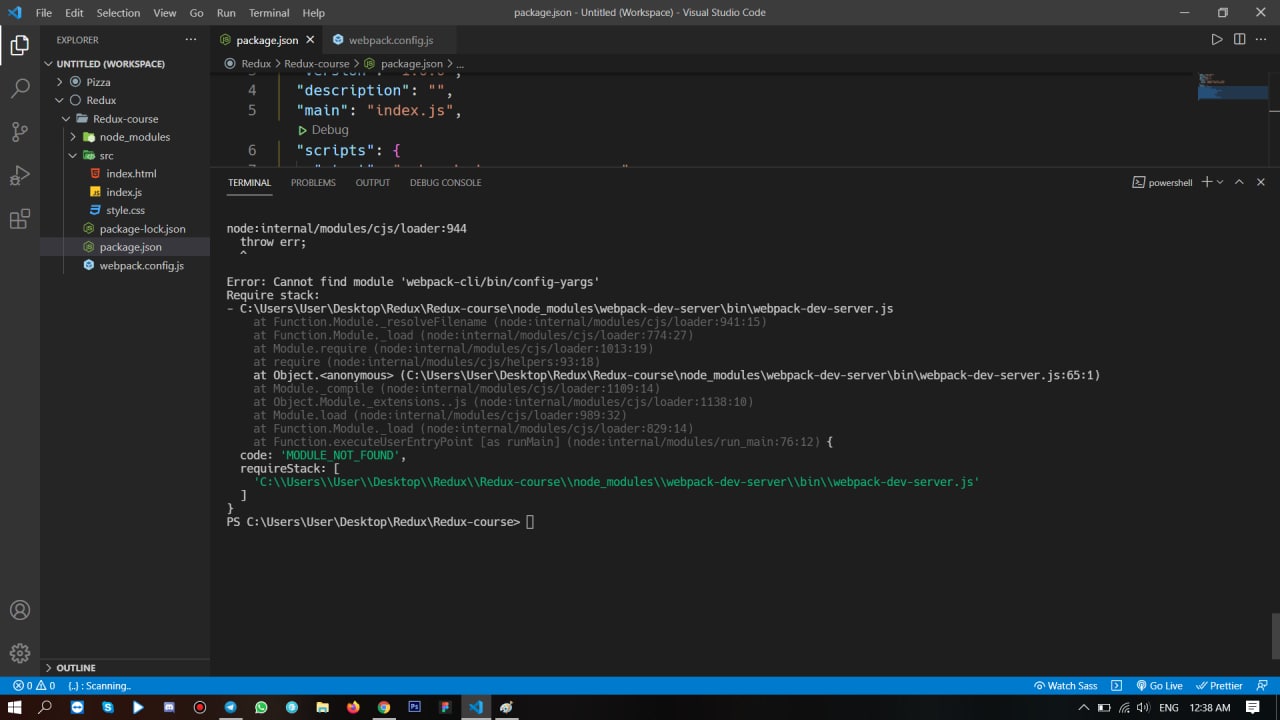This screenshot has height=720, width=1280.
Task: Open style.css in the explorer
Action: tap(125, 210)
